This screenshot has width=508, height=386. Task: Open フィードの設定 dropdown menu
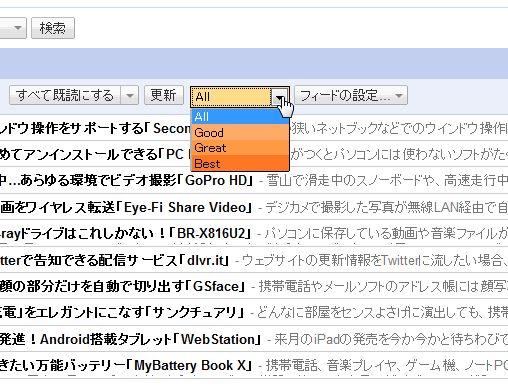point(351,95)
